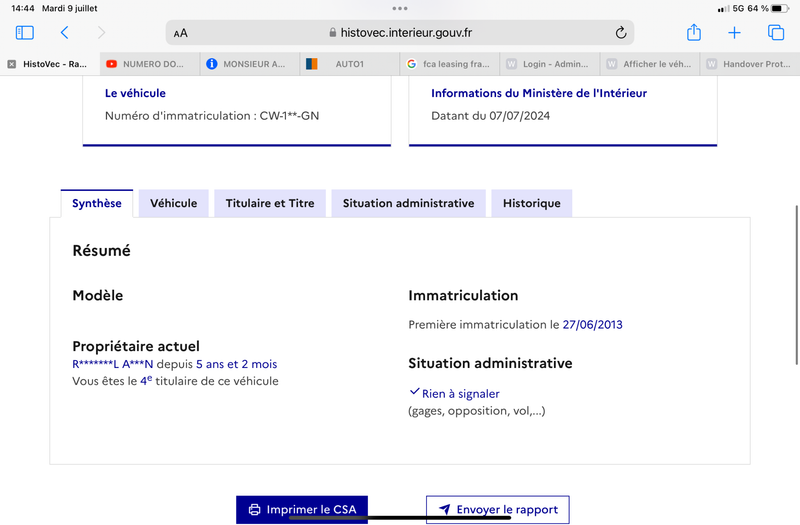Click the Rien à signaler text
The image size is (800, 525).
[x=461, y=394]
